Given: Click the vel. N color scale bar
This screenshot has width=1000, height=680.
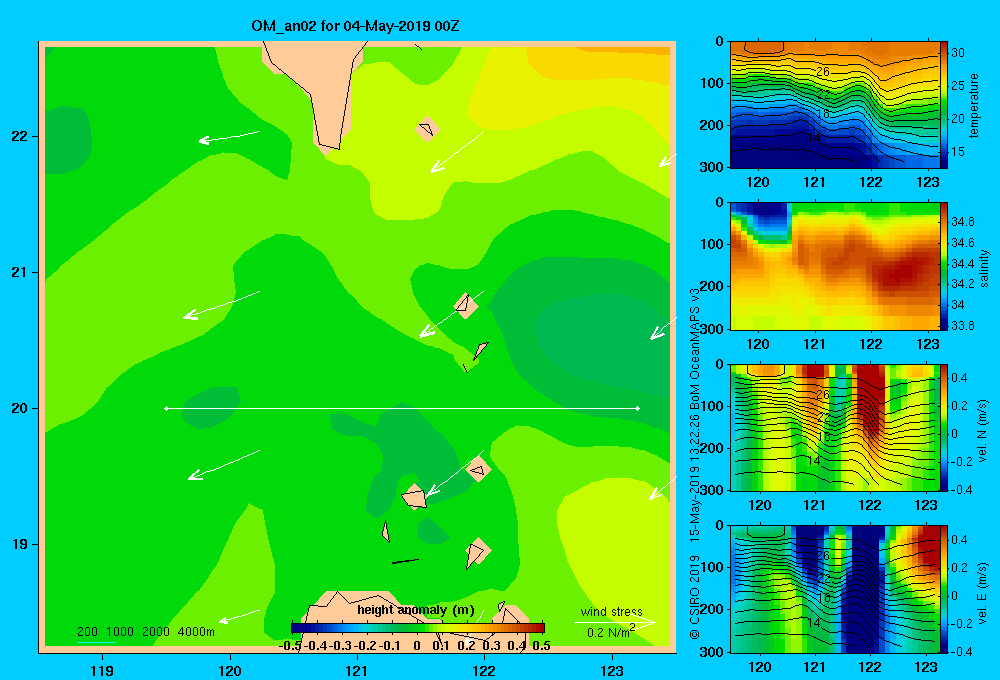Looking at the screenshot, I should pyautogui.click(x=944, y=427).
